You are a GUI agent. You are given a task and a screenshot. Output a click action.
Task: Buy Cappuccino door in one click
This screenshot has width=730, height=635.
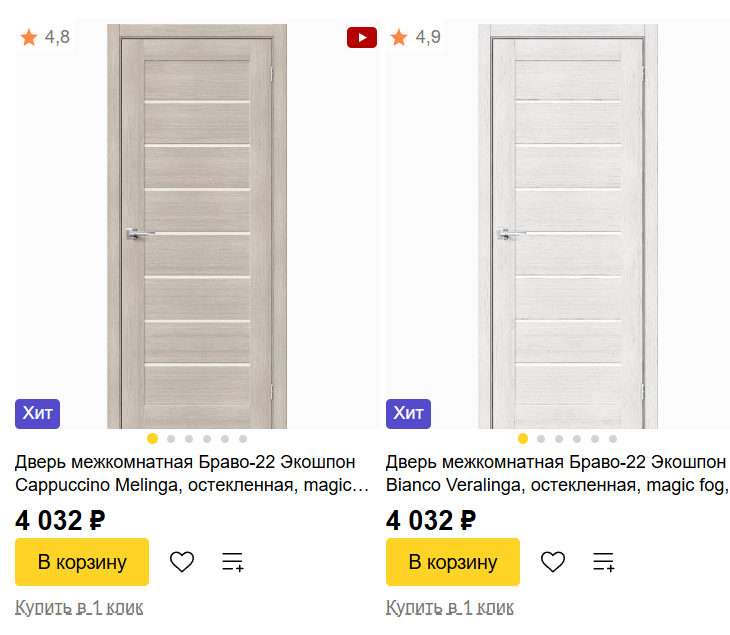tap(79, 607)
